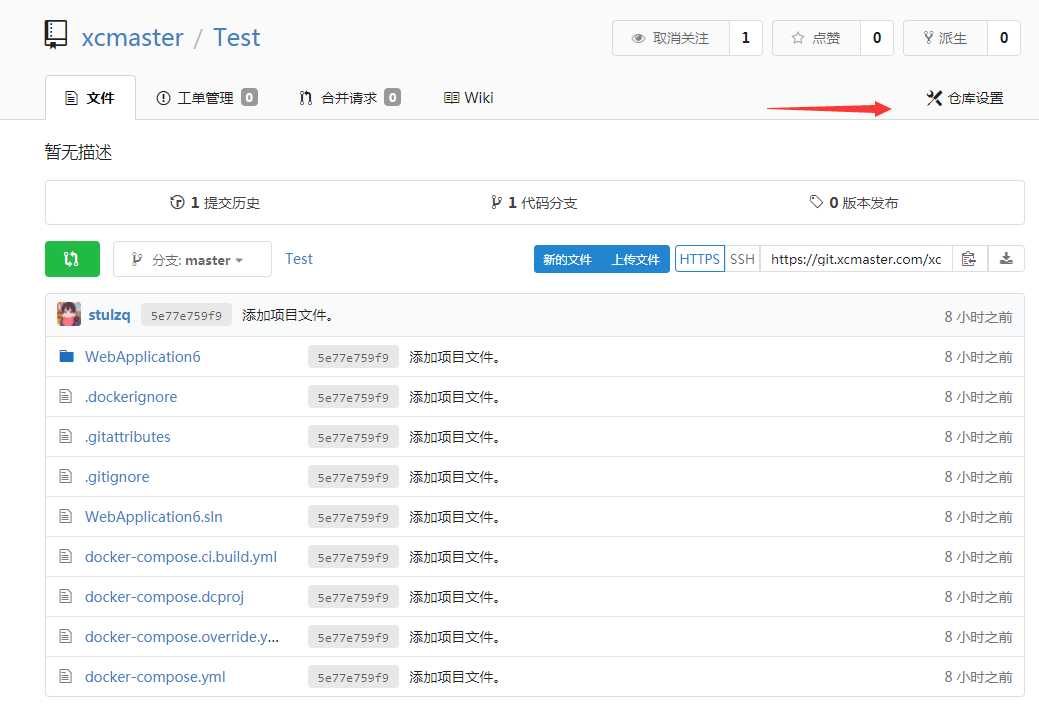Click the stars count next to 点赞
Screen dimensions: 1039x710
pyautogui.click(x=877, y=38)
